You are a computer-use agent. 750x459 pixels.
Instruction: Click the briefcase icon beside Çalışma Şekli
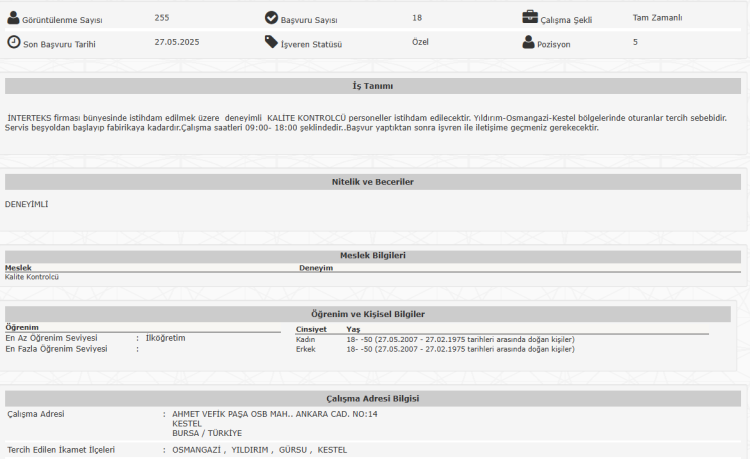tap(530, 17)
